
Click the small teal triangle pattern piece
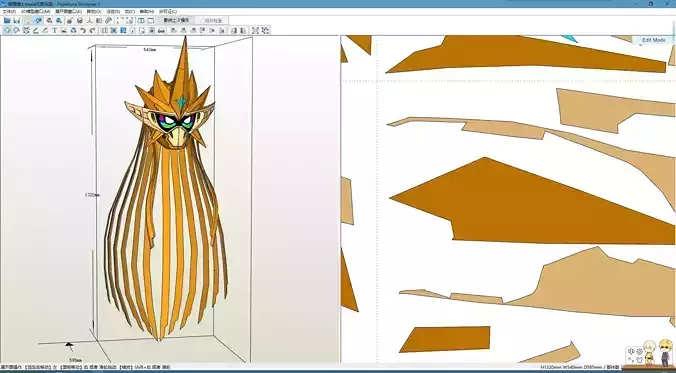(x=569, y=39)
